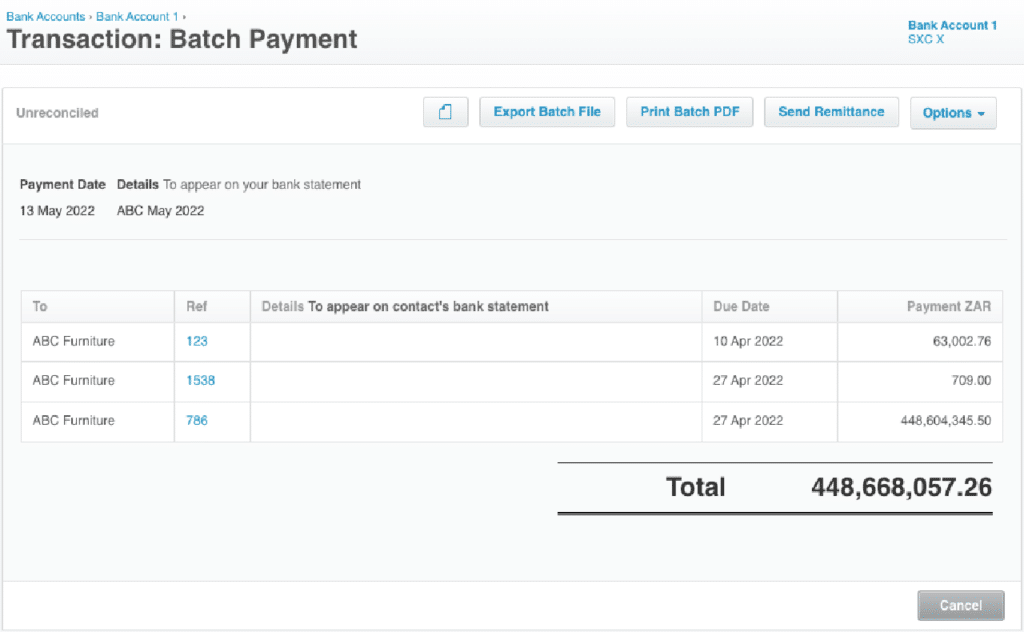Select the 10 Apr 2022 due date cell
1024x632 pixels.
point(748,341)
